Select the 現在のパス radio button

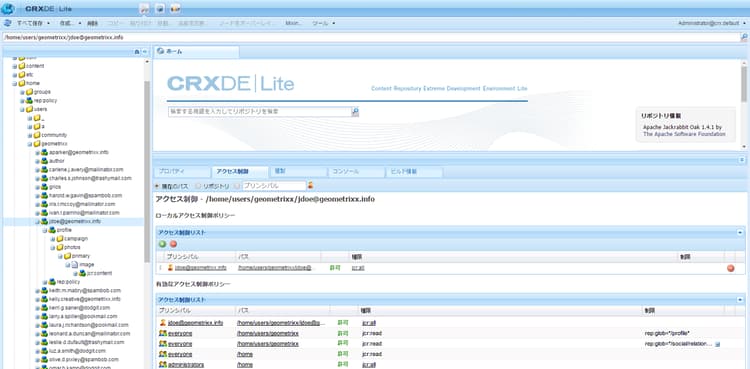(158, 186)
